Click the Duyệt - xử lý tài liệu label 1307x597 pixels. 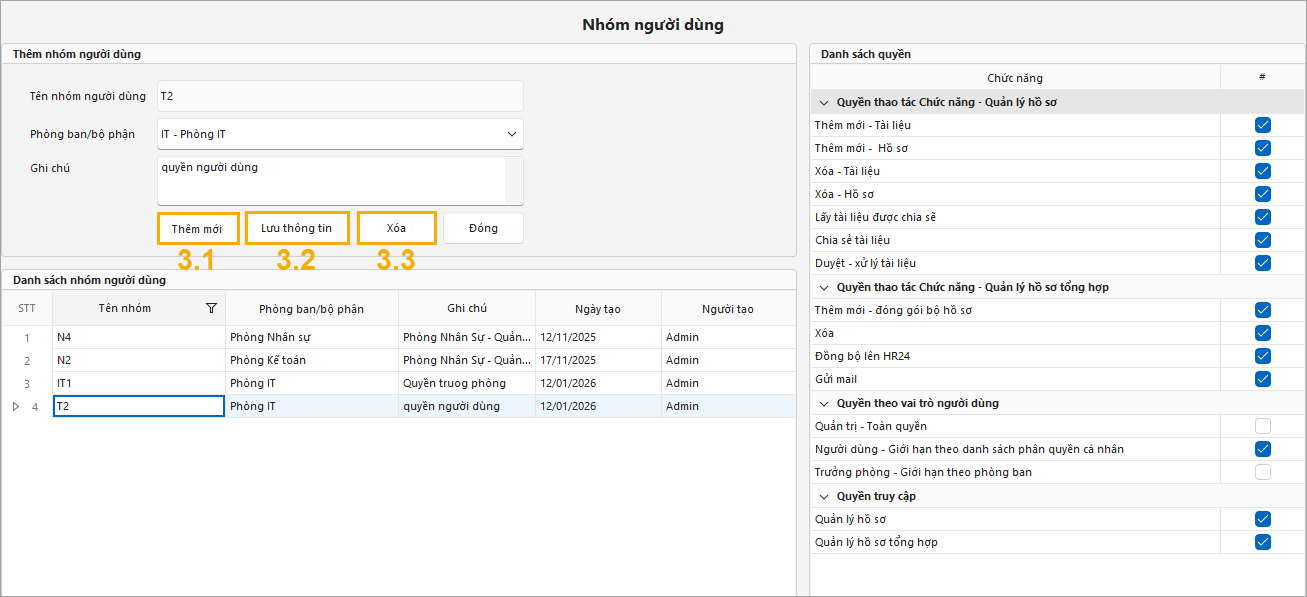point(865,263)
